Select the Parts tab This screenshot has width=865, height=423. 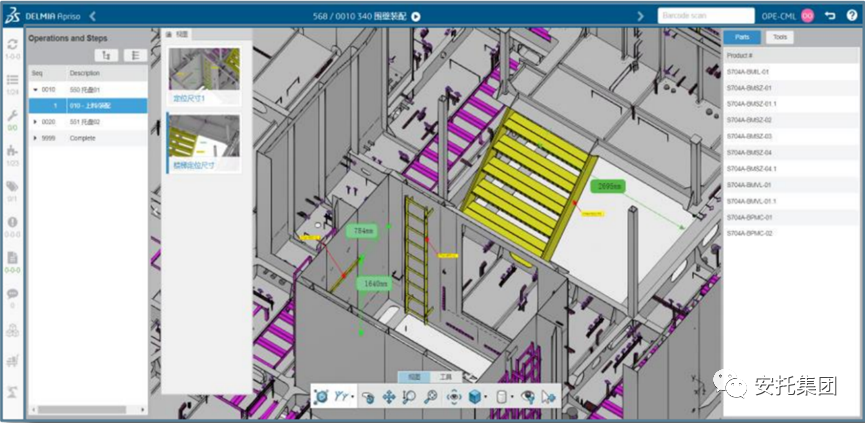click(x=742, y=37)
